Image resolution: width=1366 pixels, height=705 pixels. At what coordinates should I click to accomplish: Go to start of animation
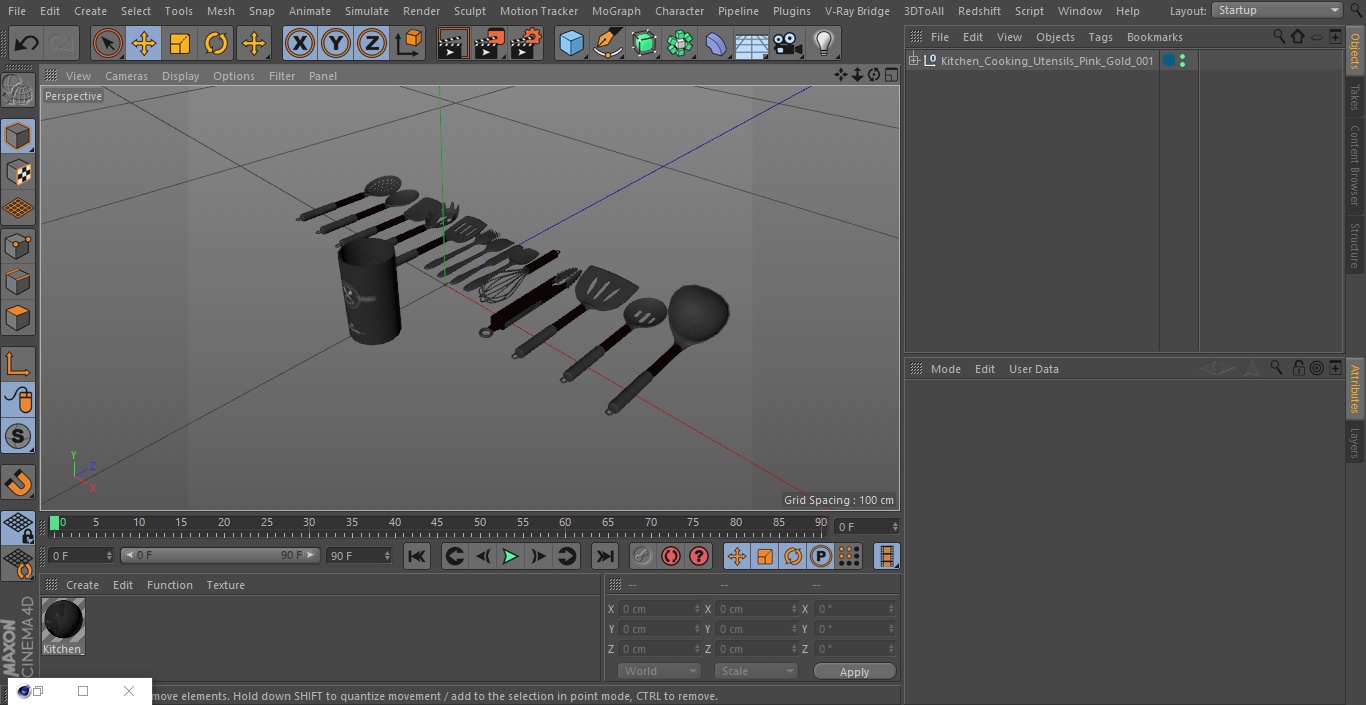click(x=417, y=556)
